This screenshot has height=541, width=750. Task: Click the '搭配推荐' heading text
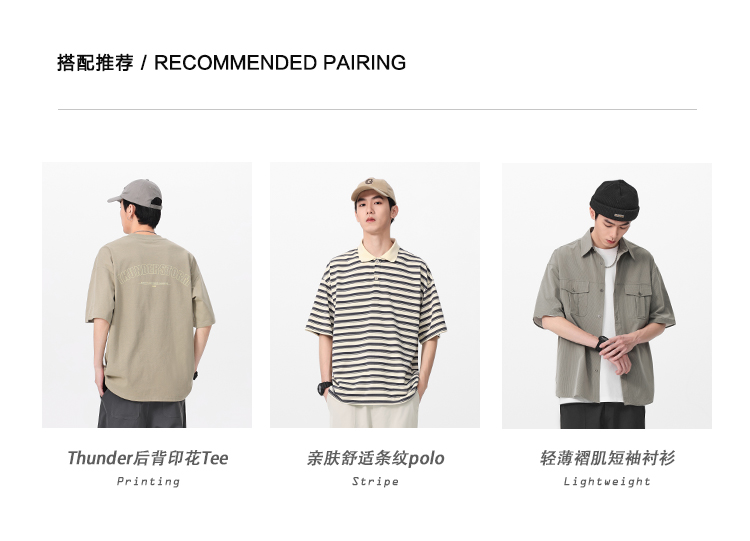click(95, 63)
